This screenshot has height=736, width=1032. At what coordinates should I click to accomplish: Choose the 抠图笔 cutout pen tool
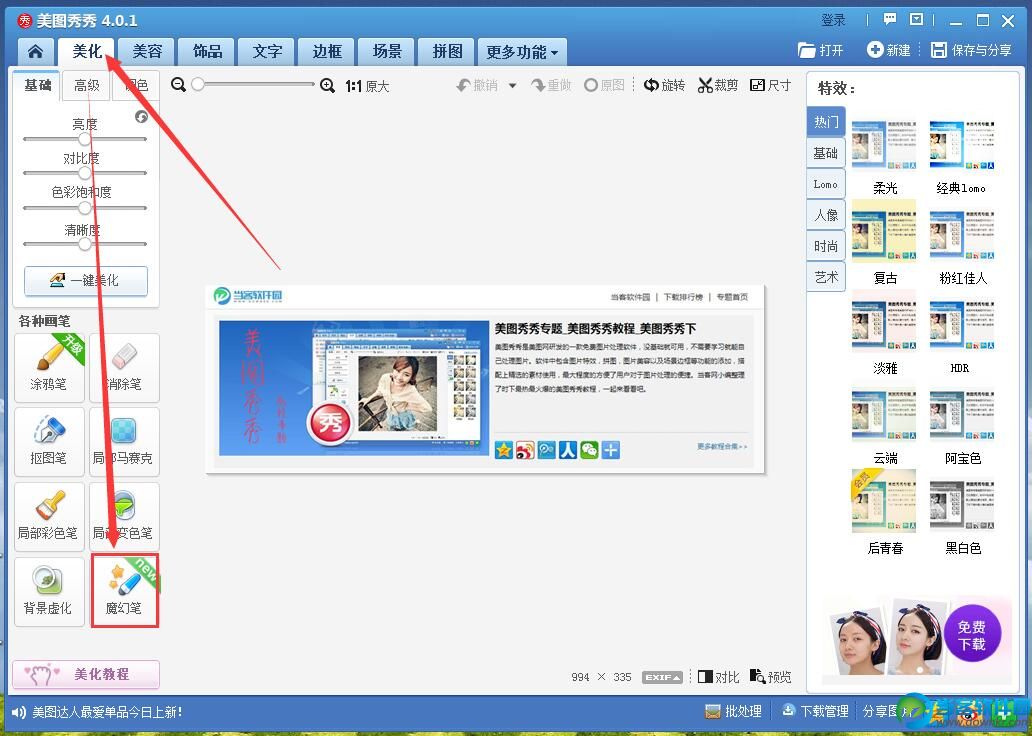click(x=49, y=442)
